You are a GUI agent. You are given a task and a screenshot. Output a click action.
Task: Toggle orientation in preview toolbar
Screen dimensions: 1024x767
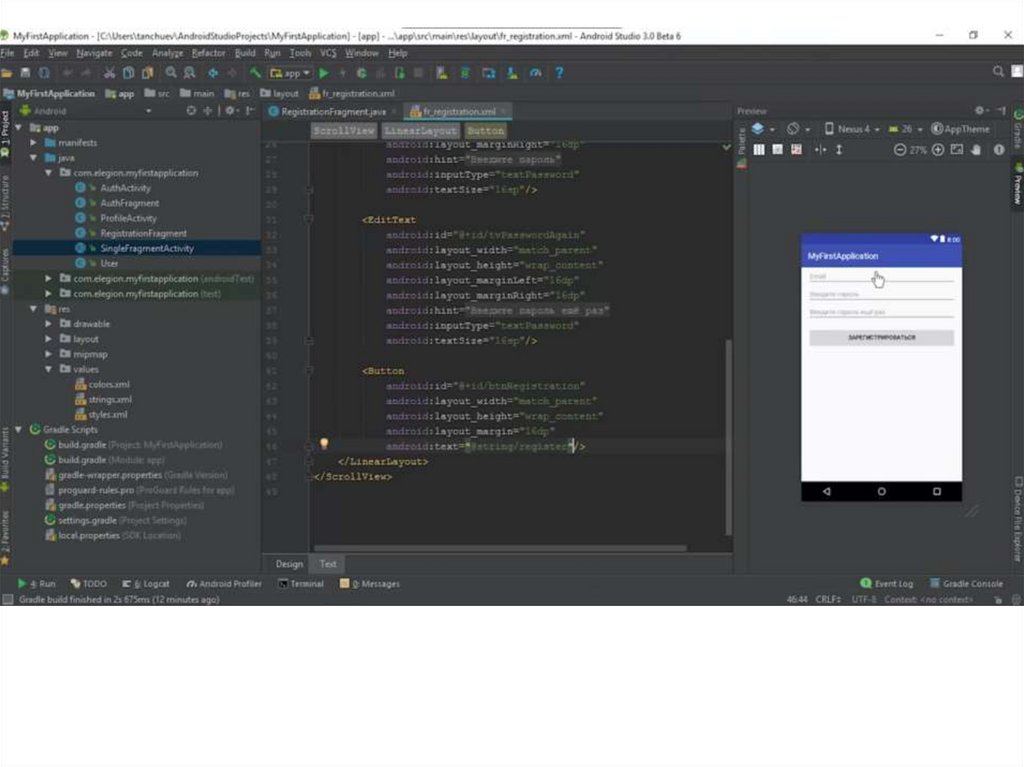point(793,129)
